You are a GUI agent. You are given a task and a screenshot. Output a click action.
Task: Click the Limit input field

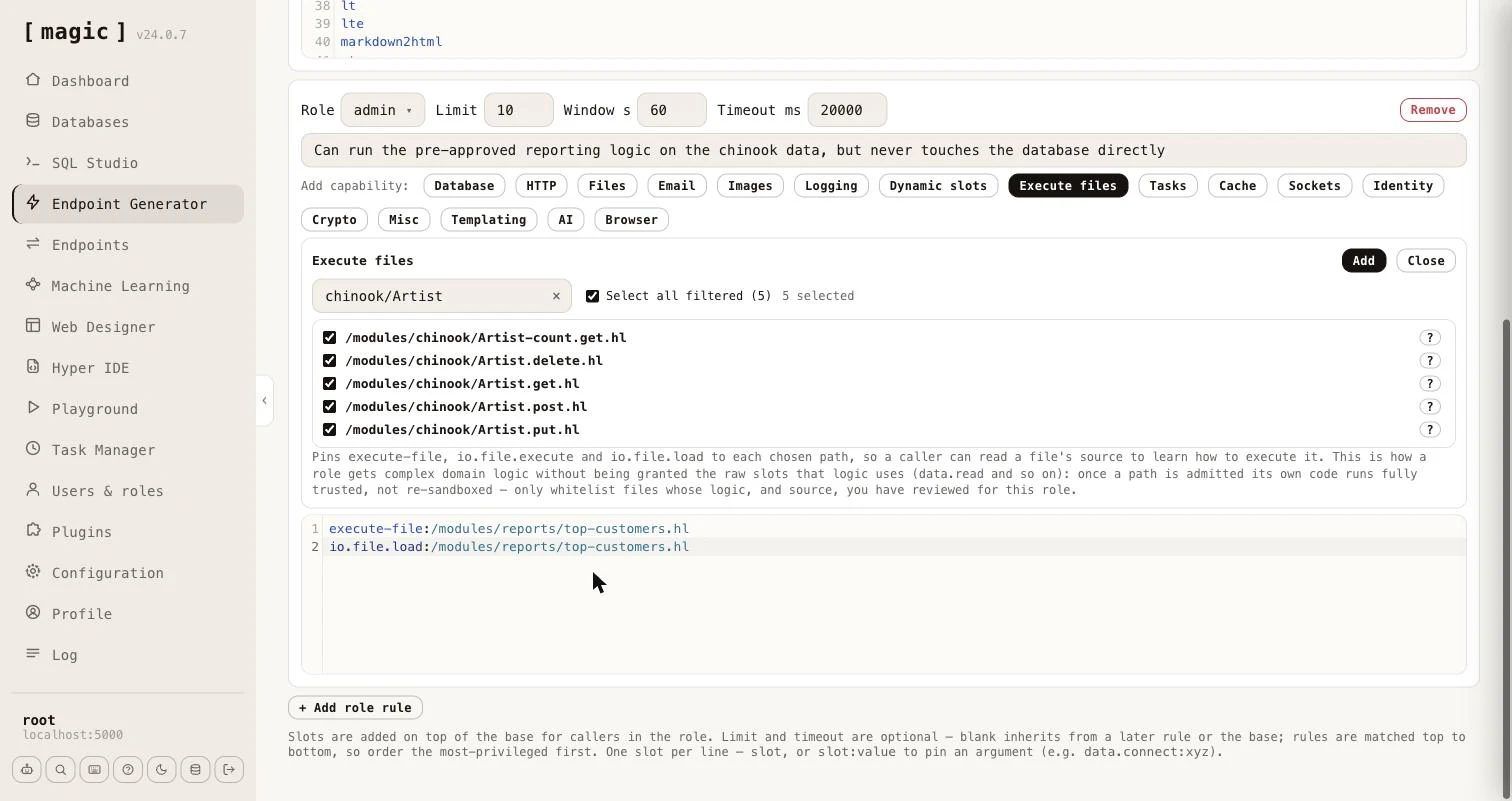(519, 110)
